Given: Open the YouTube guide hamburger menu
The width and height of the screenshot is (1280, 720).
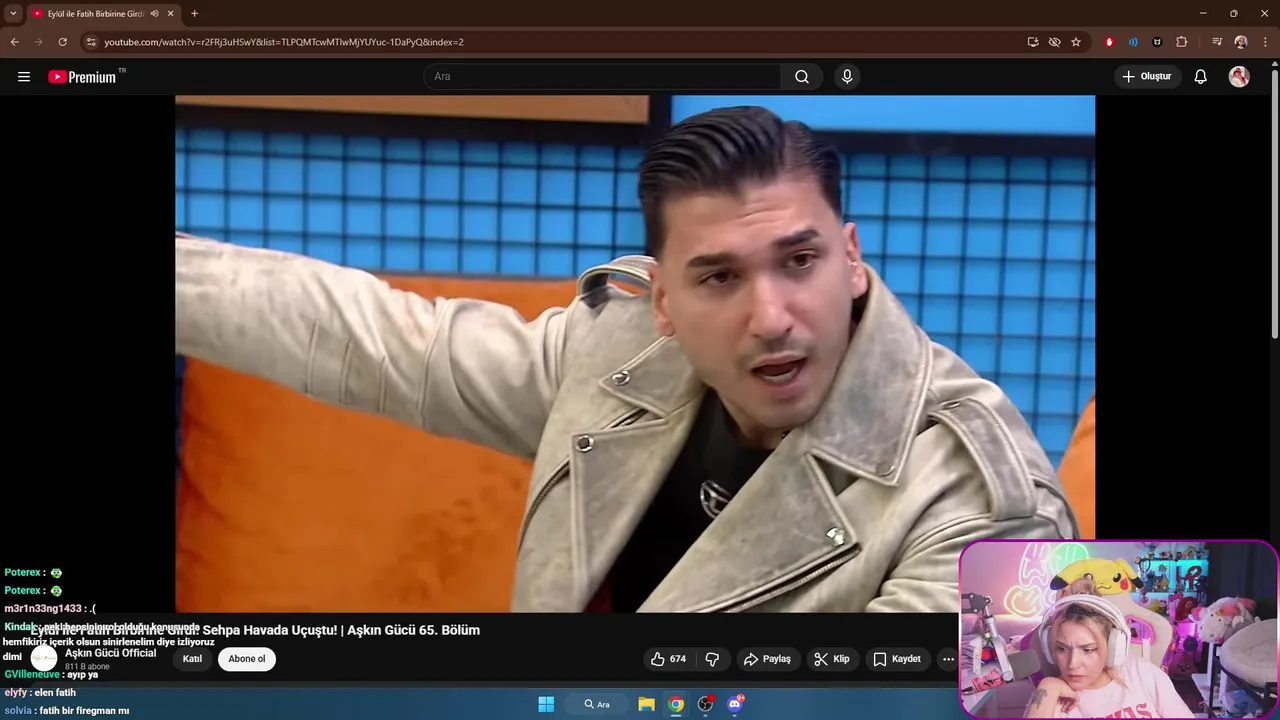Looking at the screenshot, I should [24, 77].
